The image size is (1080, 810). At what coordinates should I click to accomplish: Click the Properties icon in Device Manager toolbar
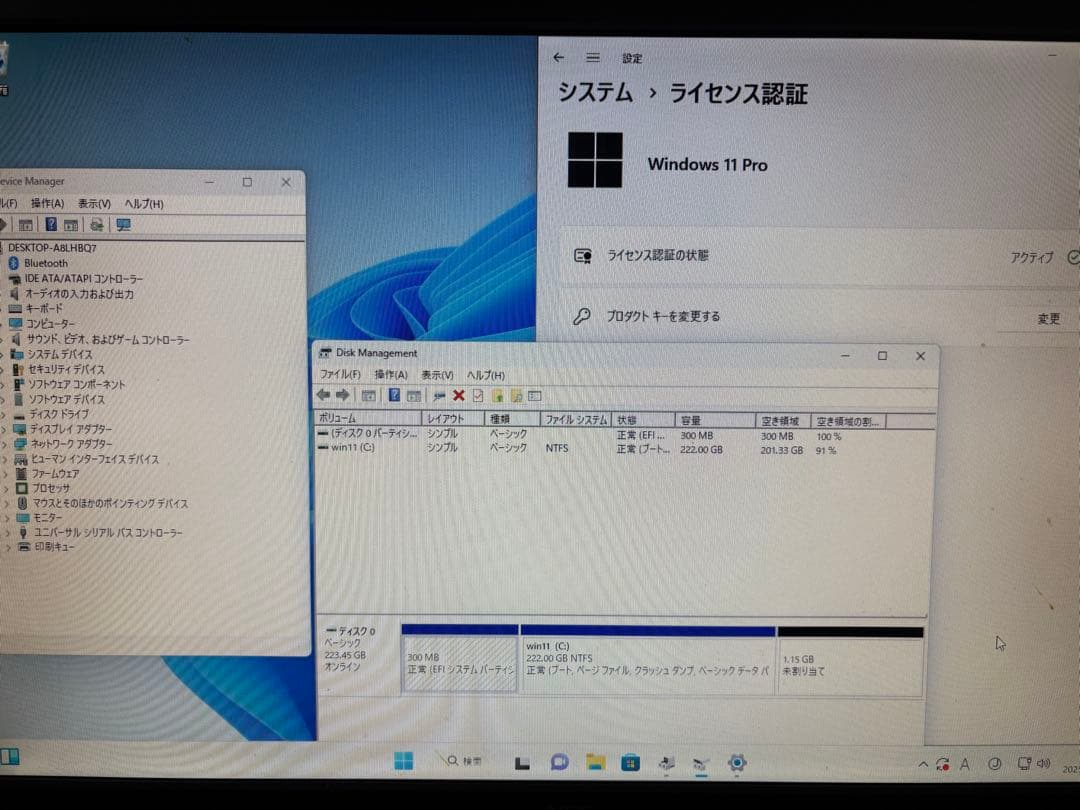(25, 224)
